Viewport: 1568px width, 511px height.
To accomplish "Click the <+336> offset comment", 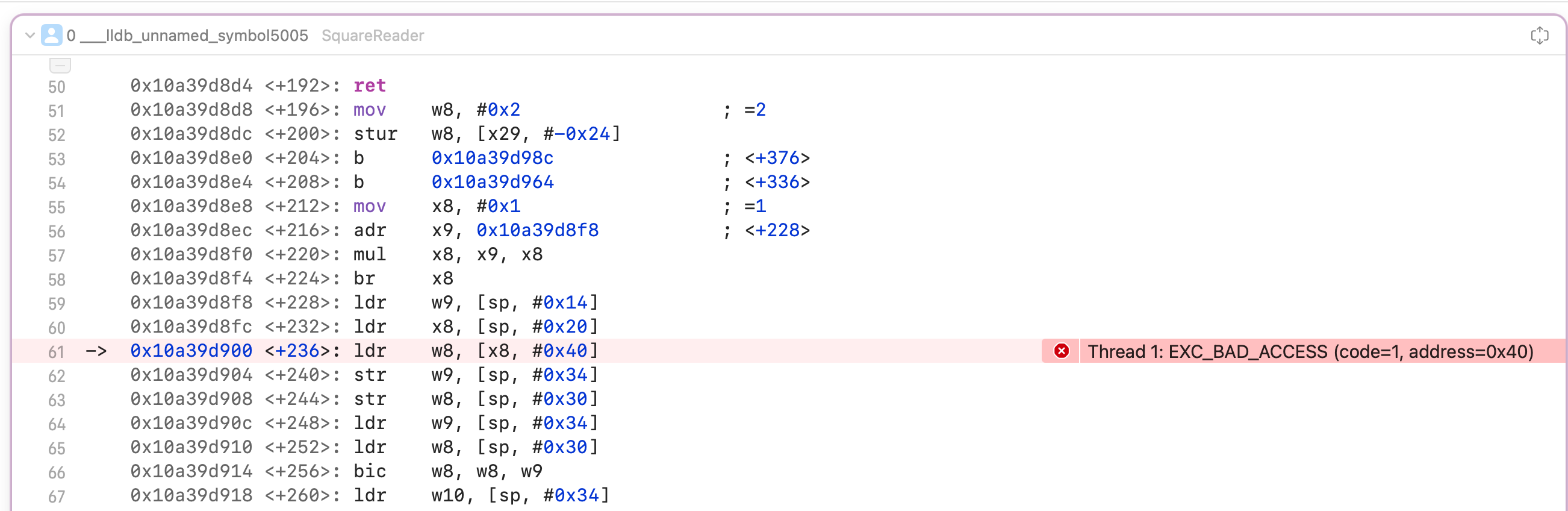I will pyautogui.click(x=777, y=182).
